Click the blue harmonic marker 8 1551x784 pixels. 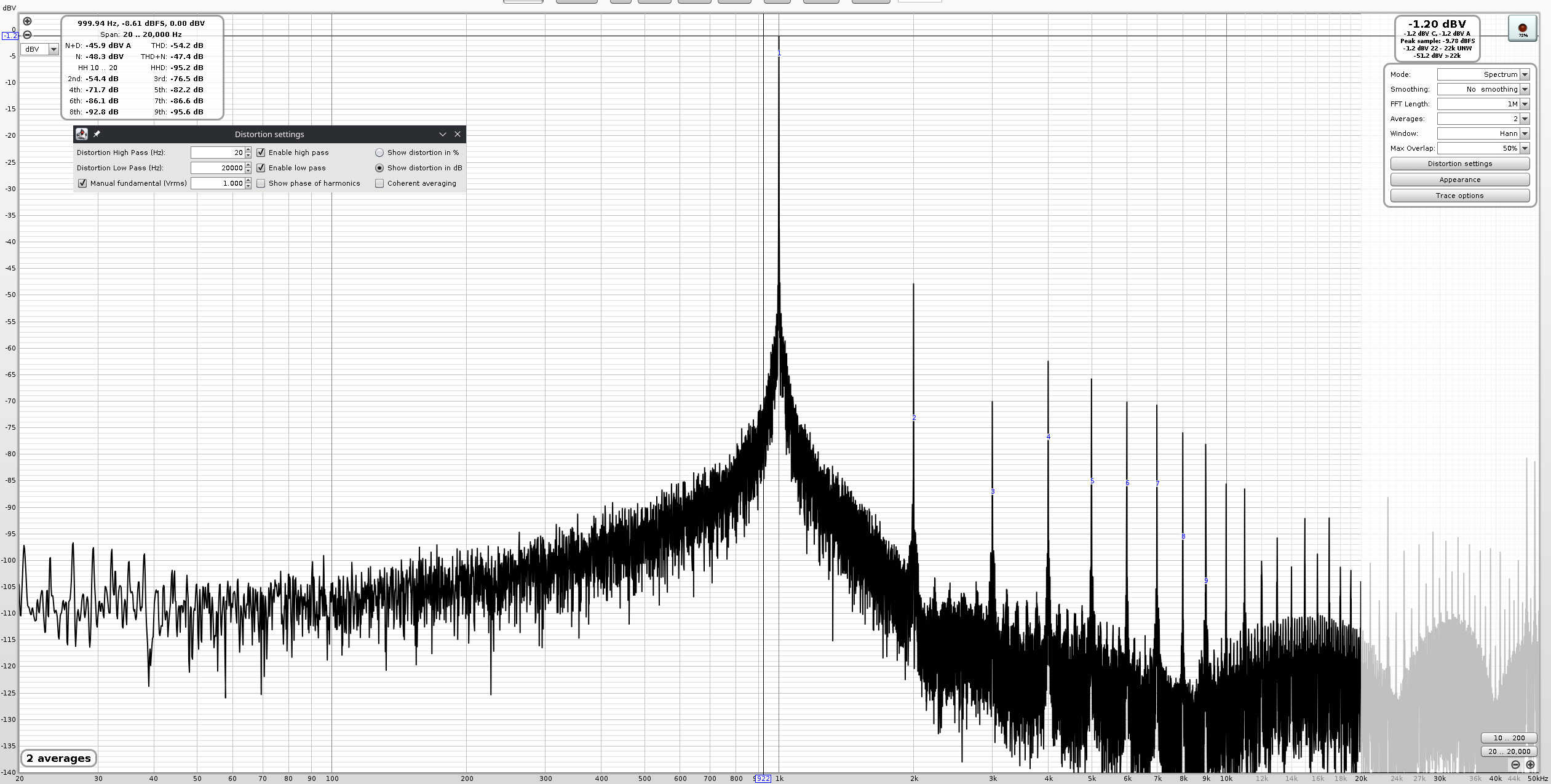(x=1183, y=537)
